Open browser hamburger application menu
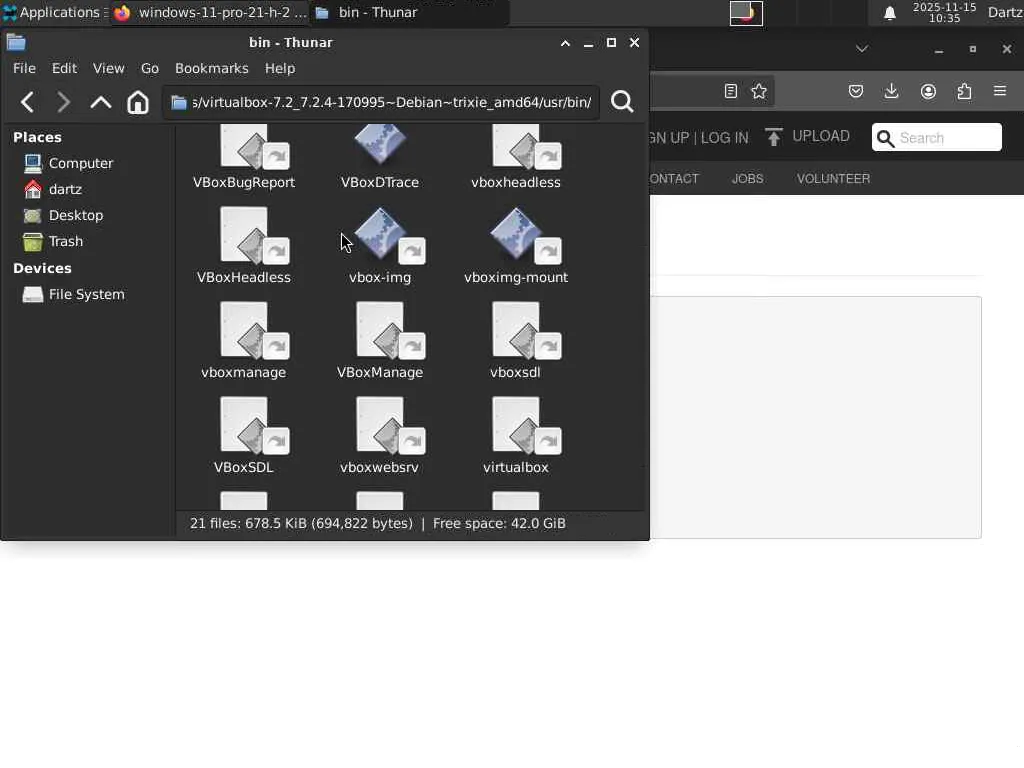Viewport: 1024px width, 768px height. 1000,91
